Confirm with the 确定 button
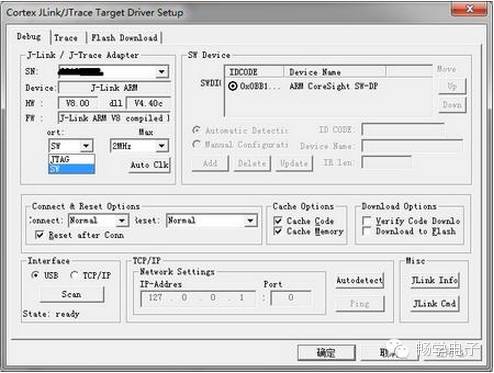 (x=326, y=353)
